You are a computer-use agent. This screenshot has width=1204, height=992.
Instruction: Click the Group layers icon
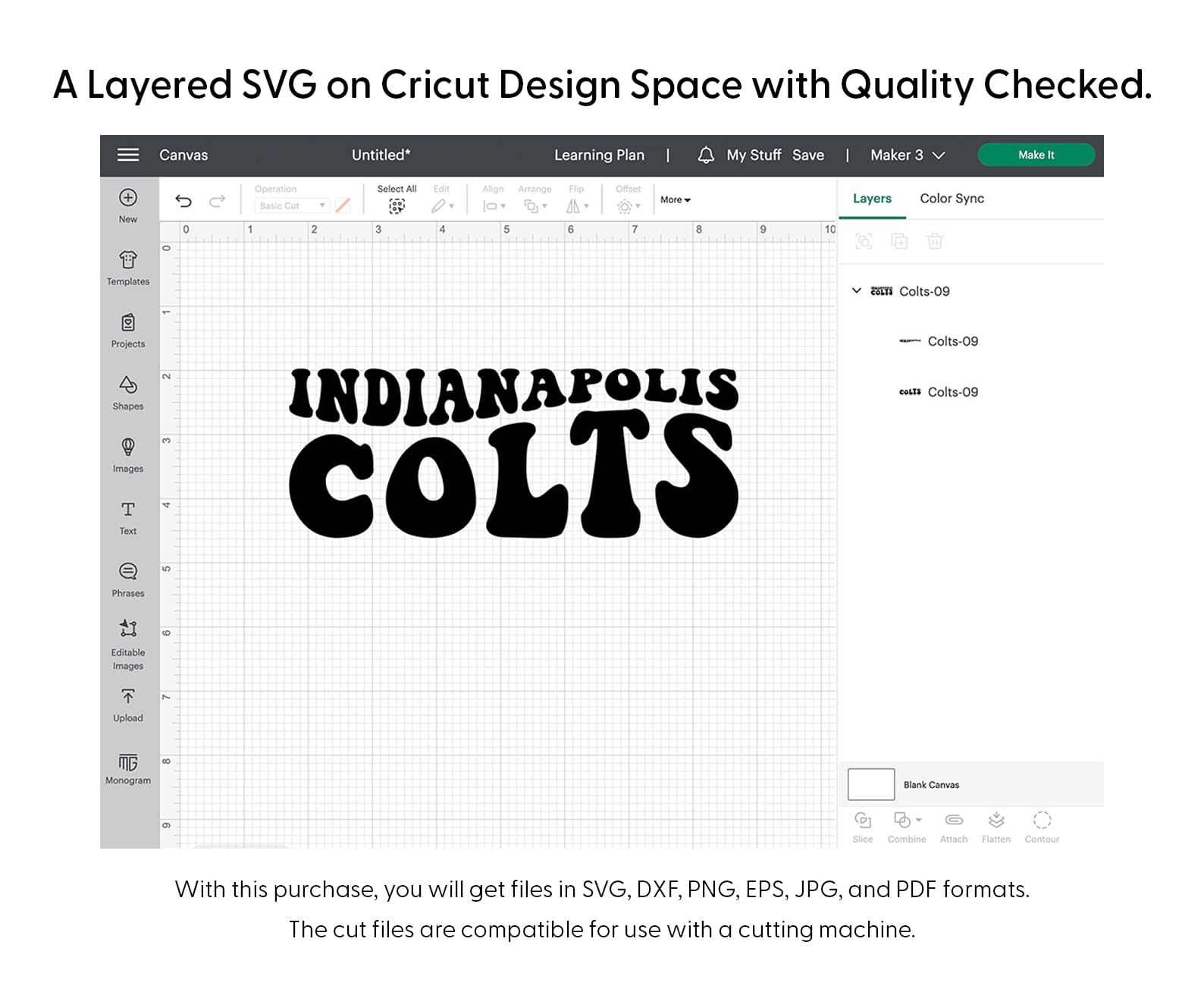pos(864,241)
